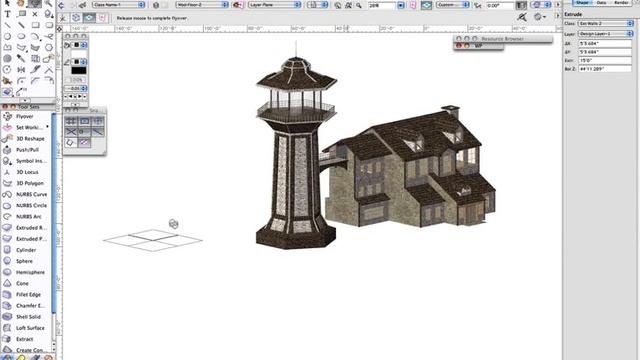Click the rotation angle field in toolbar
The height and width of the screenshot is (360, 640).
500,5
